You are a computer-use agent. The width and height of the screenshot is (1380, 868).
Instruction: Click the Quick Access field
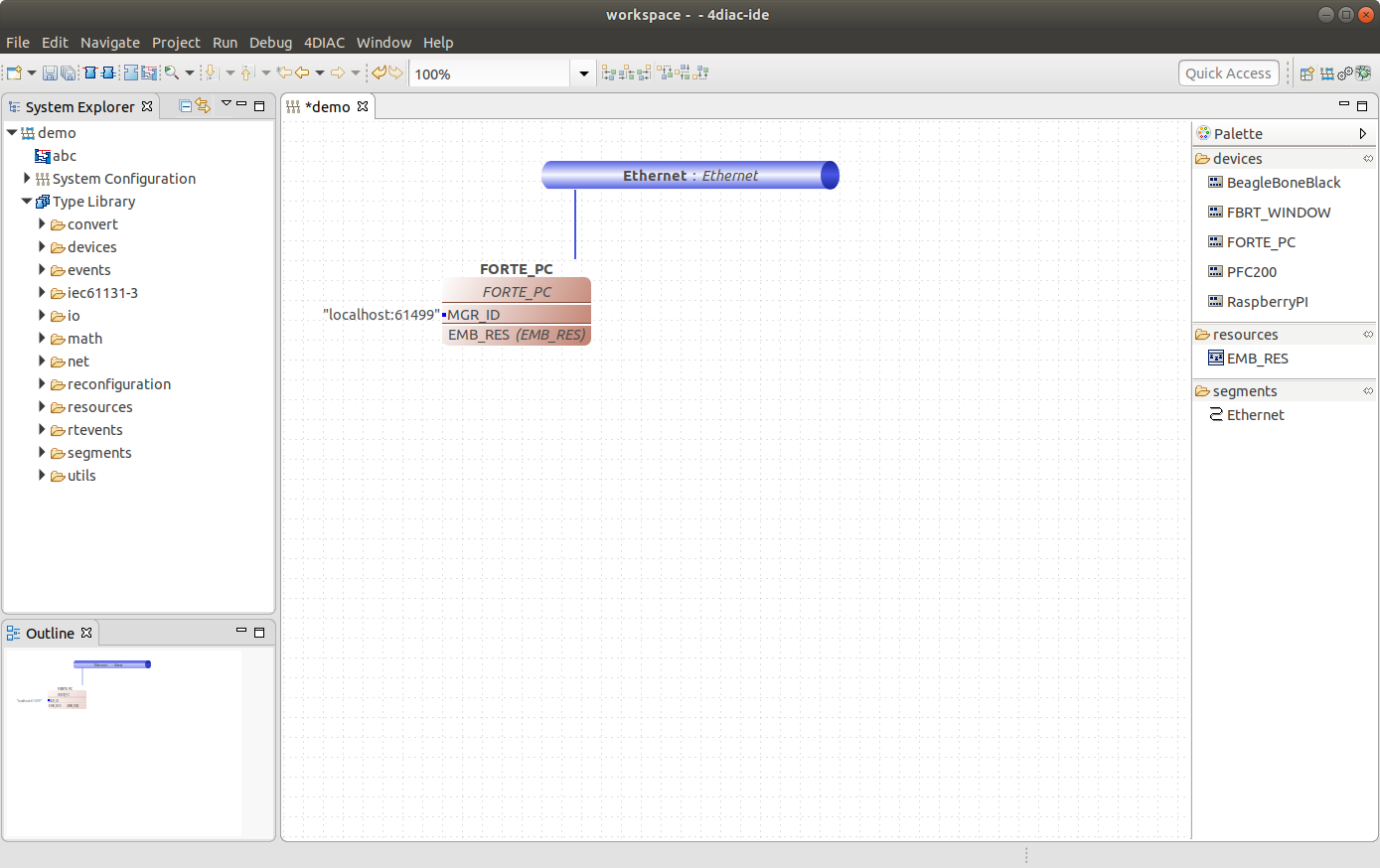click(1228, 73)
